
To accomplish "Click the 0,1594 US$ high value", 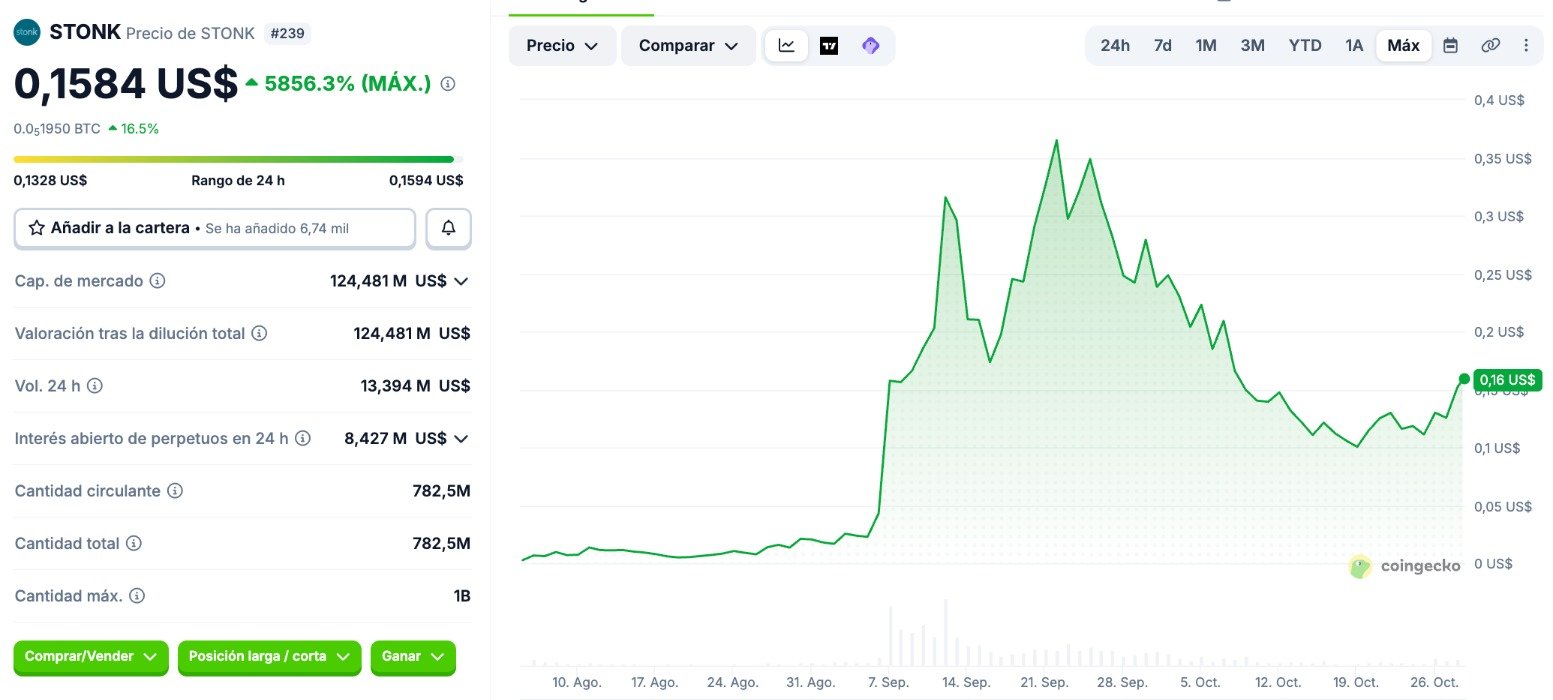I will [426, 181].
